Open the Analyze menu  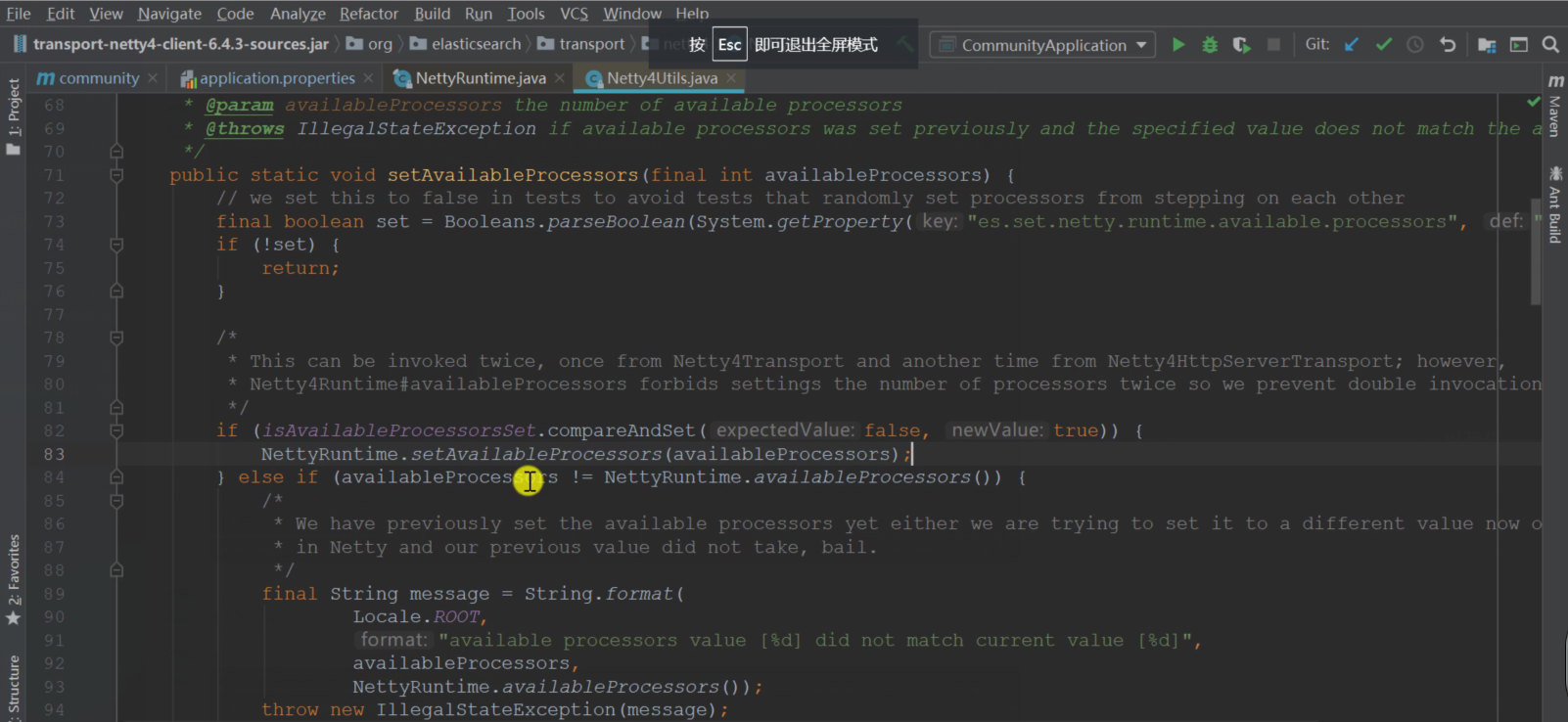click(x=298, y=14)
